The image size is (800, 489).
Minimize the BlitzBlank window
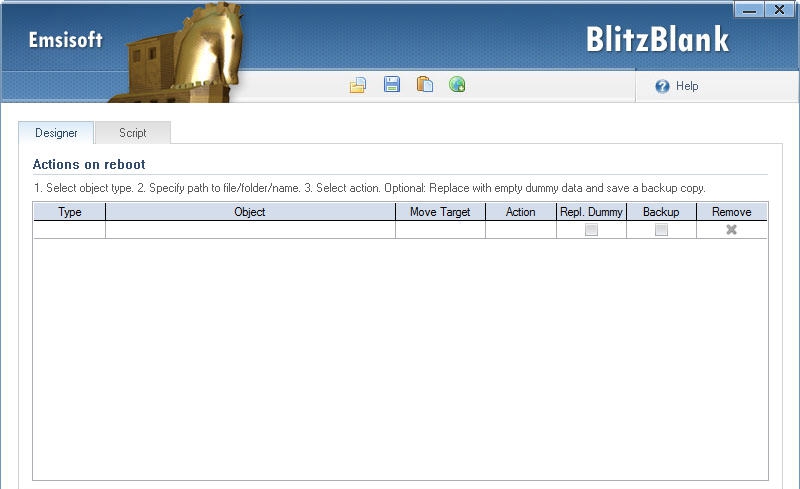[749, 10]
